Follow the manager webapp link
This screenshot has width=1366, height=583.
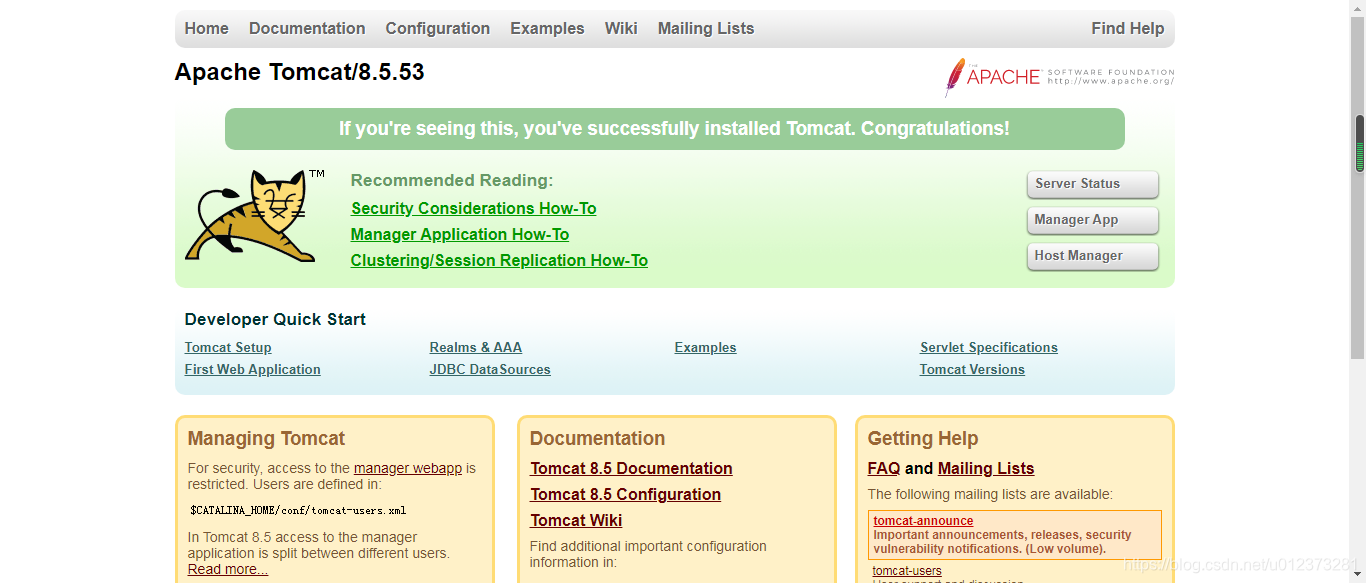(408, 468)
